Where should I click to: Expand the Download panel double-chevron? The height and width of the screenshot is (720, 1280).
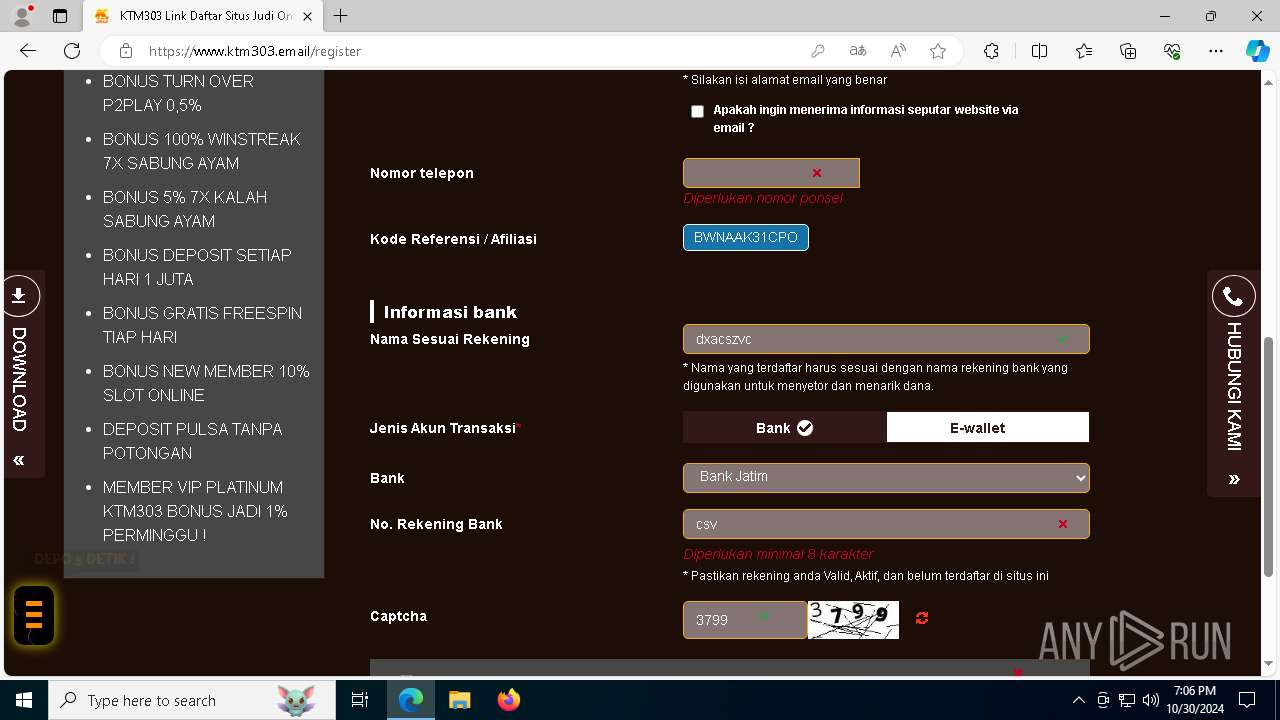[18, 461]
